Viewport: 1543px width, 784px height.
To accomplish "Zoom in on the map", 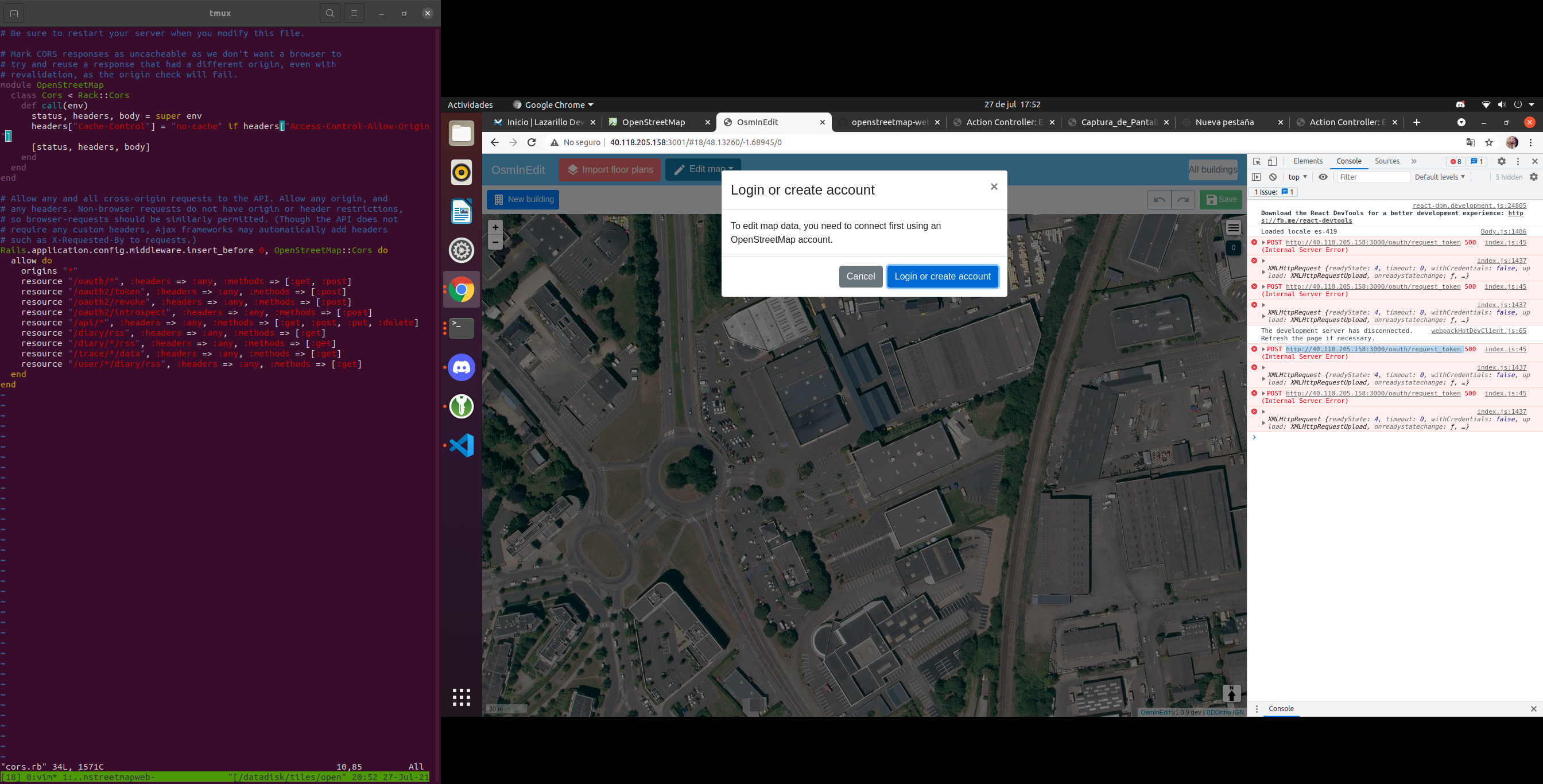I will tap(495, 228).
